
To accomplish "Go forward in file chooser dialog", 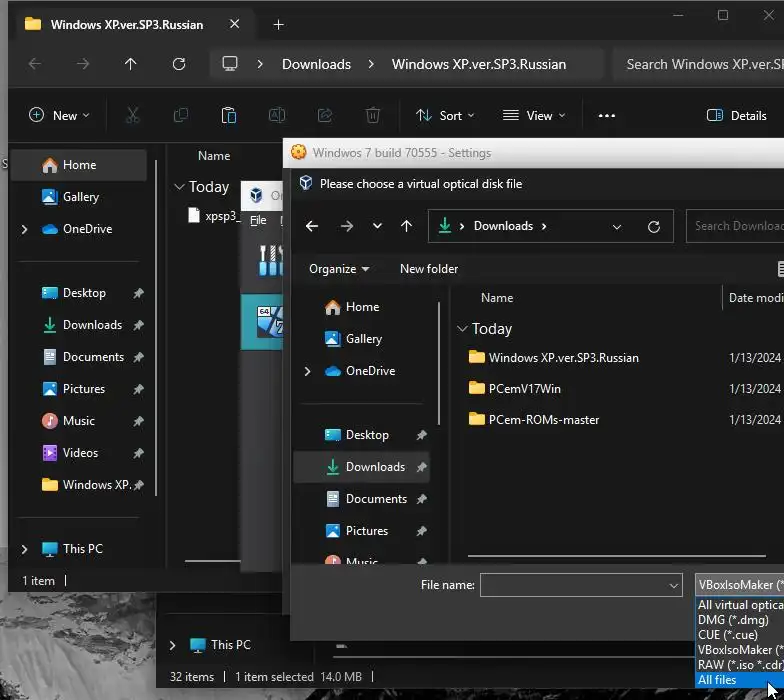I will [346, 226].
